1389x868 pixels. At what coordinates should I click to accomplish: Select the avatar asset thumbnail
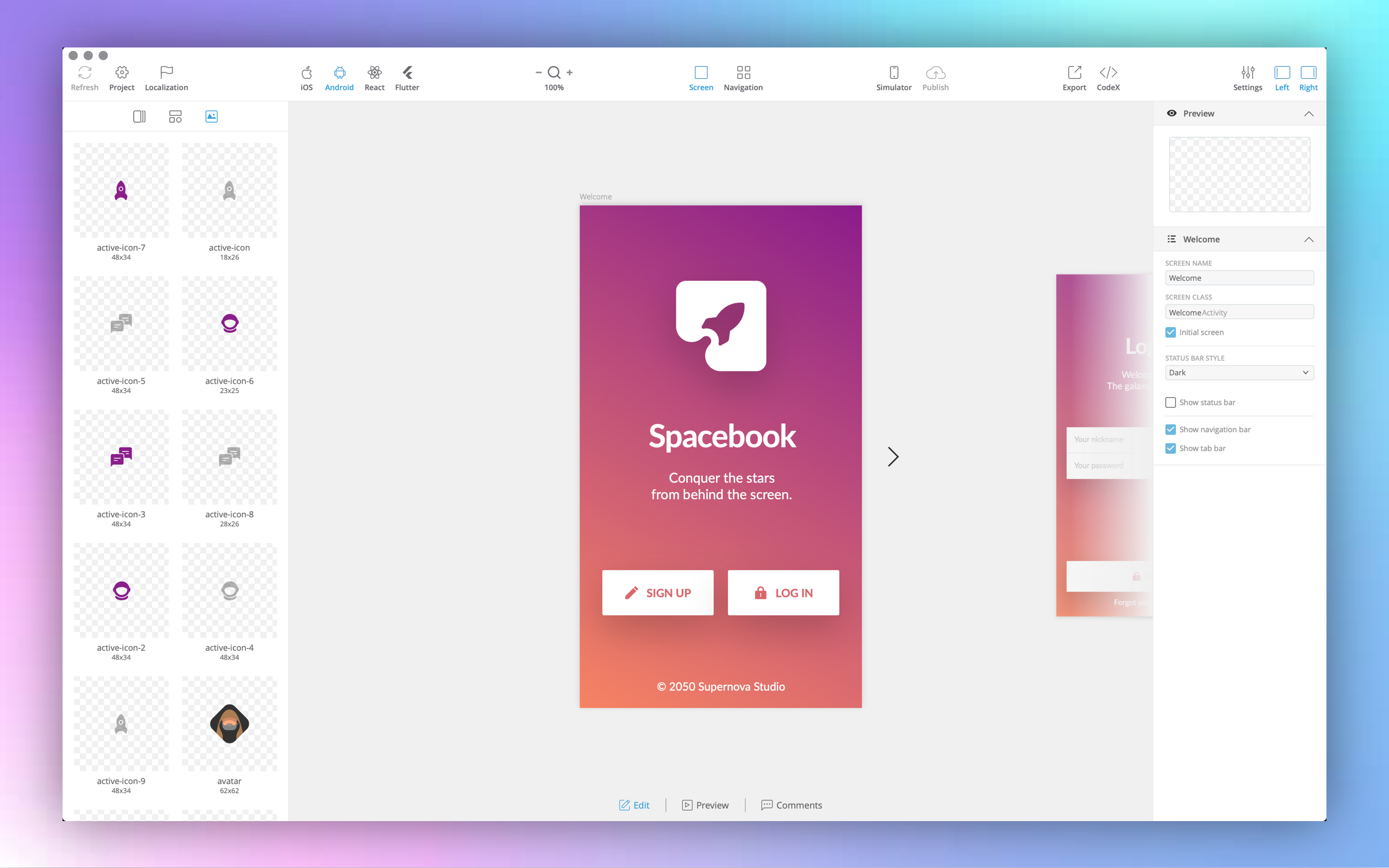(229, 724)
